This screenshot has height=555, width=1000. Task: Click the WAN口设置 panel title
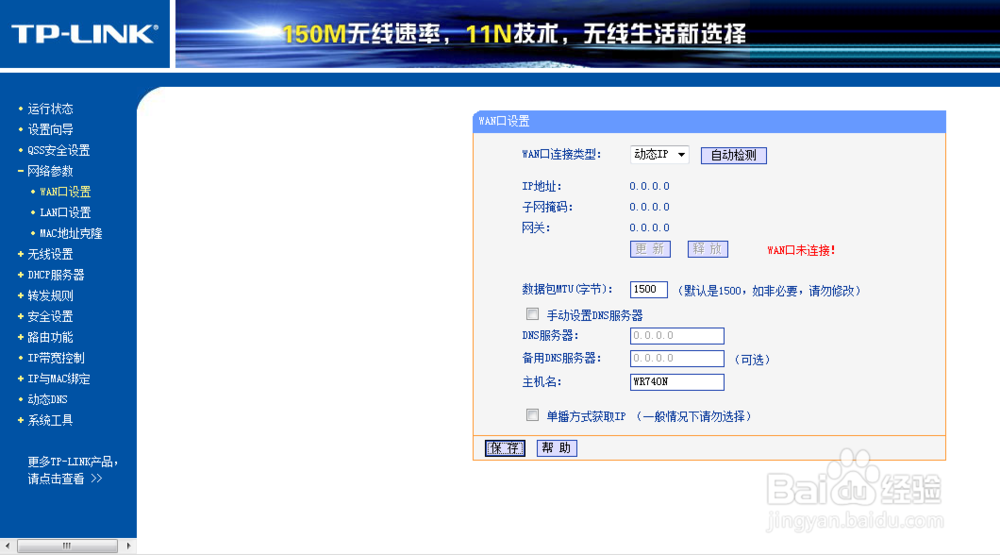(504, 121)
